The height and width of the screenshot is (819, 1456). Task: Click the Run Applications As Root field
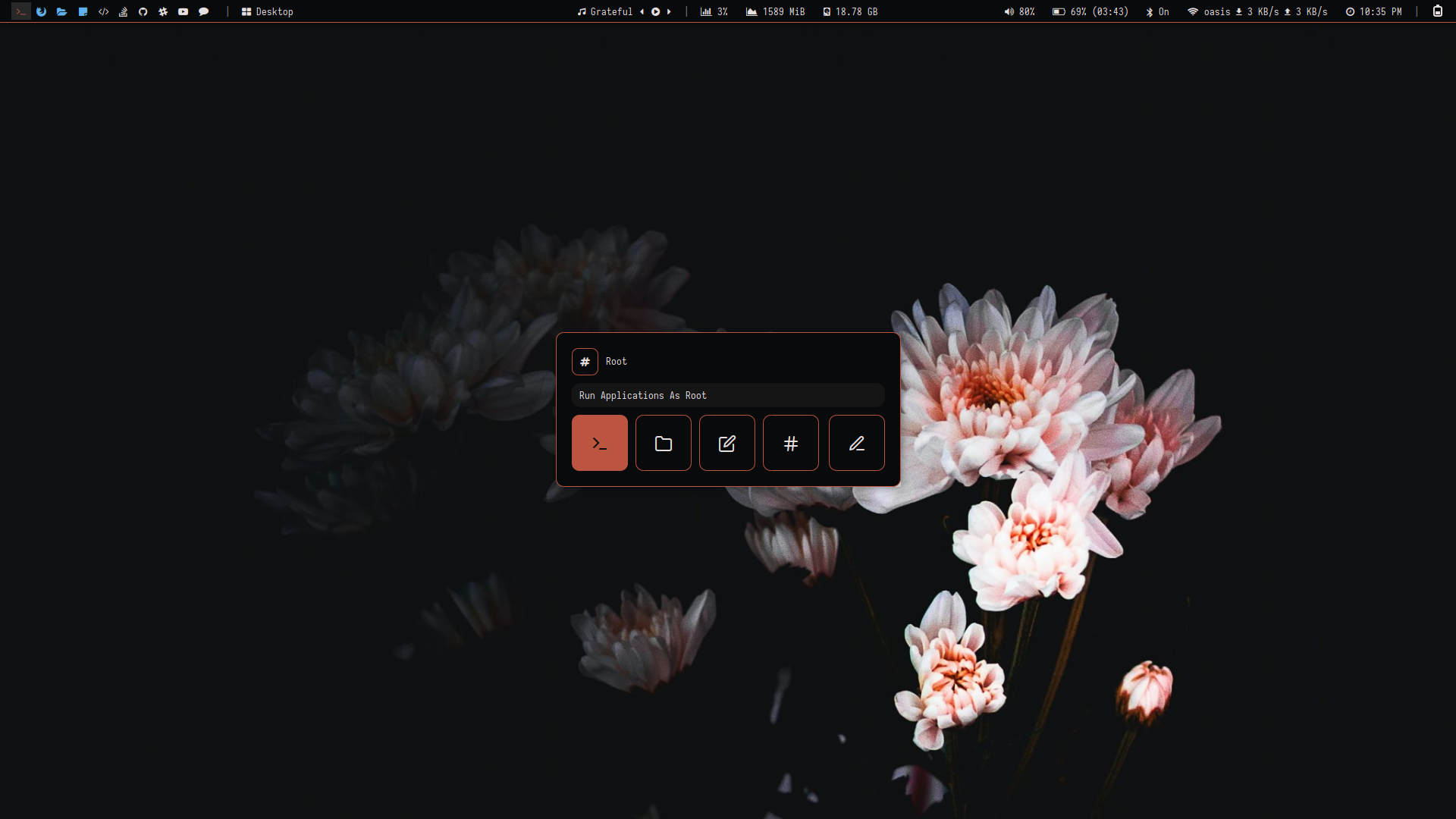pos(727,395)
